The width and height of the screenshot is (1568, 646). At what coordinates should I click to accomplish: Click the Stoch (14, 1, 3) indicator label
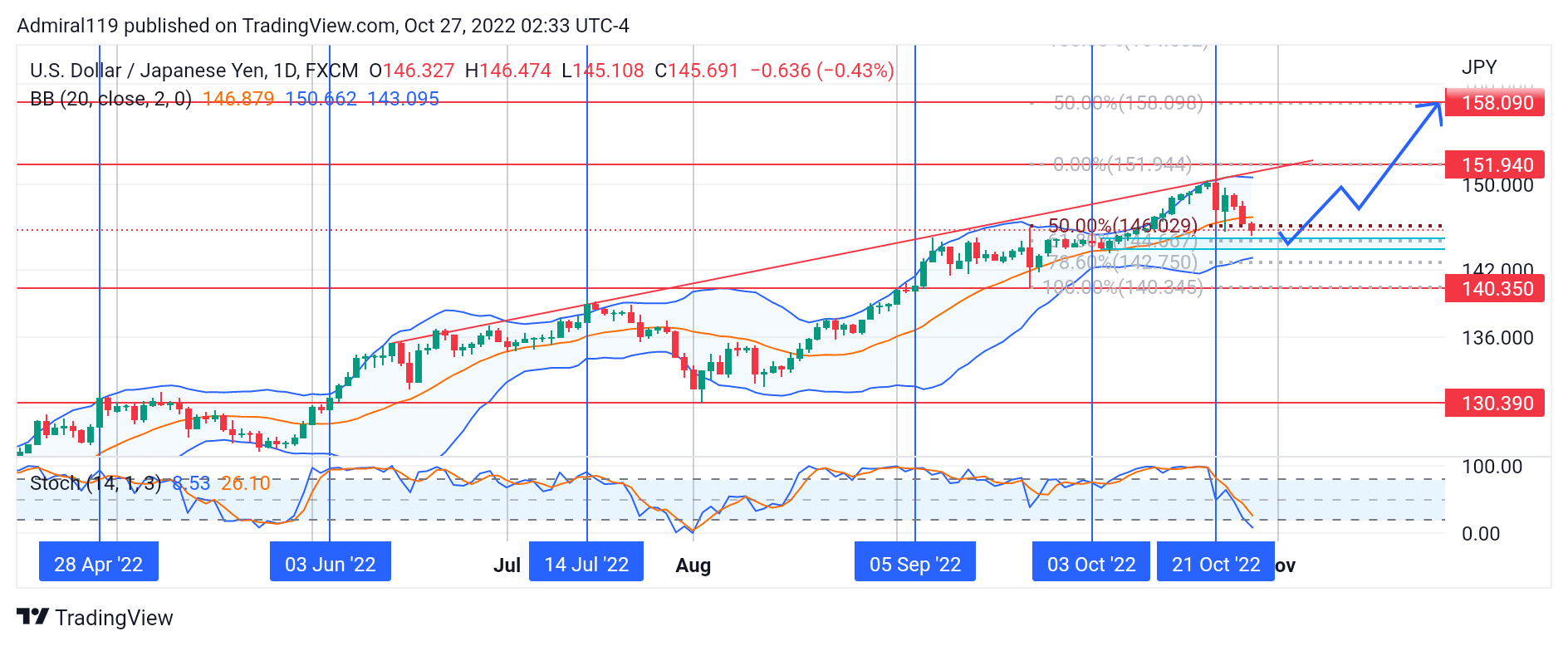click(96, 483)
